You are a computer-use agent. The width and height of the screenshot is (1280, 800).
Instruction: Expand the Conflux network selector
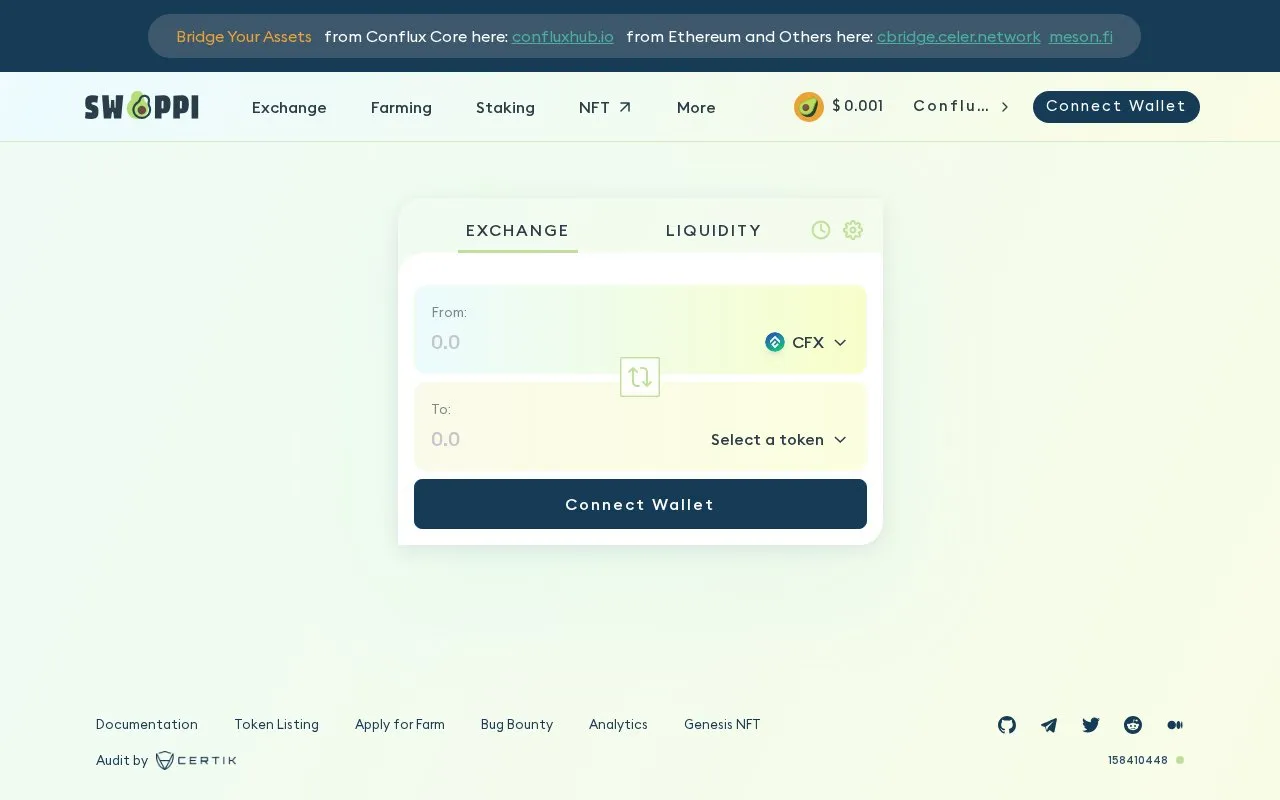pyautogui.click(x=961, y=106)
